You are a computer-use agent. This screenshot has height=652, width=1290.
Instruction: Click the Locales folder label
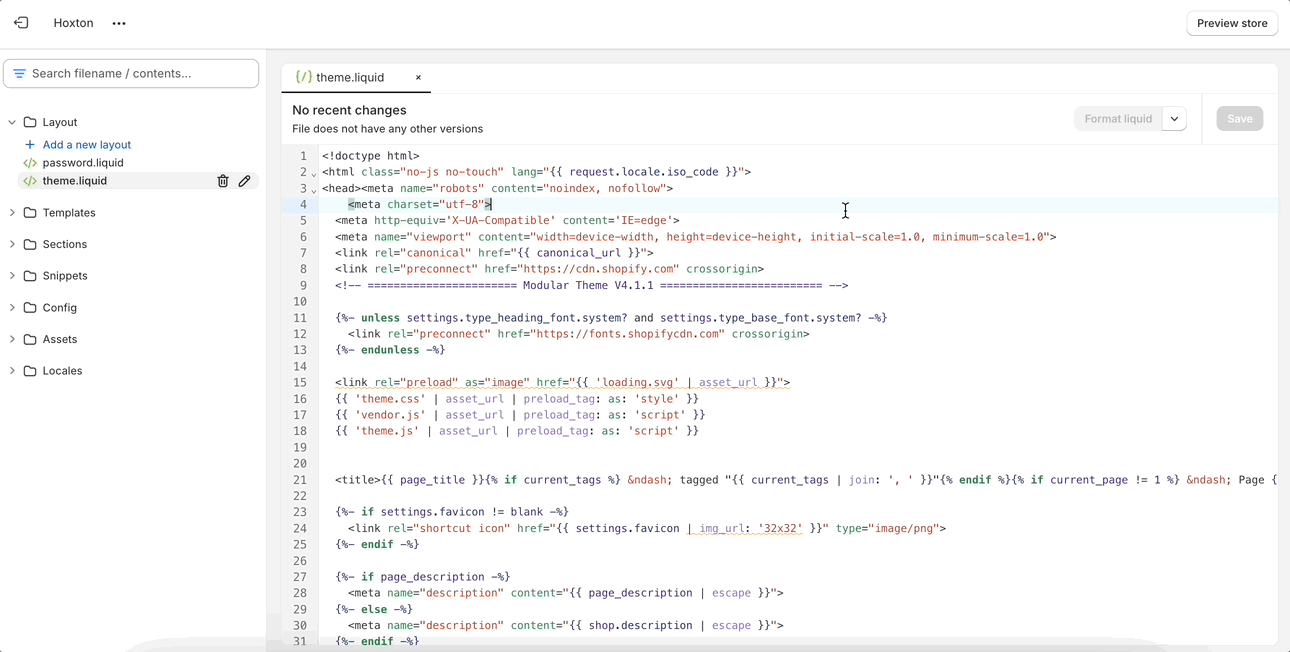(62, 371)
